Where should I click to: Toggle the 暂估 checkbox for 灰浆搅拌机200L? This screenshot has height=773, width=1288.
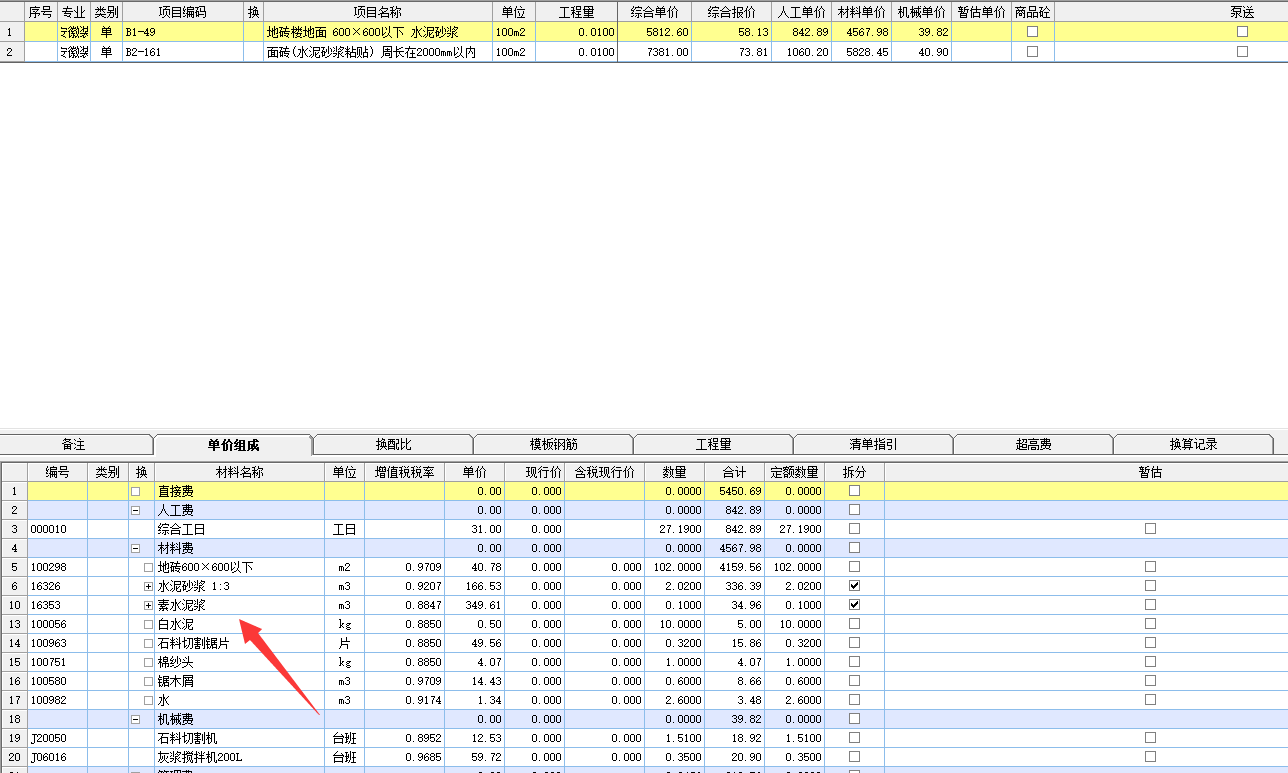pyautogui.click(x=1150, y=757)
